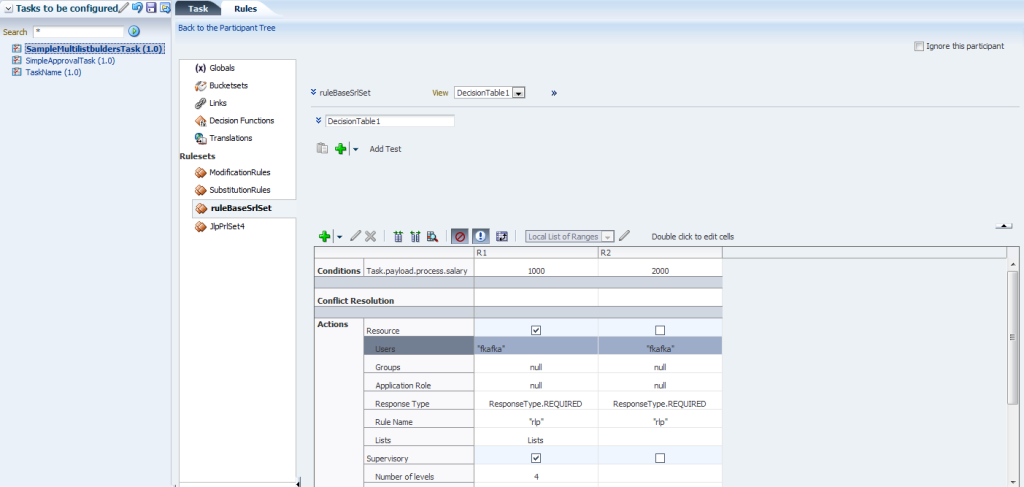Click green plus icon beside Add Test
The height and width of the screenshot is (487, 1024).
click(x=340, y=149)
